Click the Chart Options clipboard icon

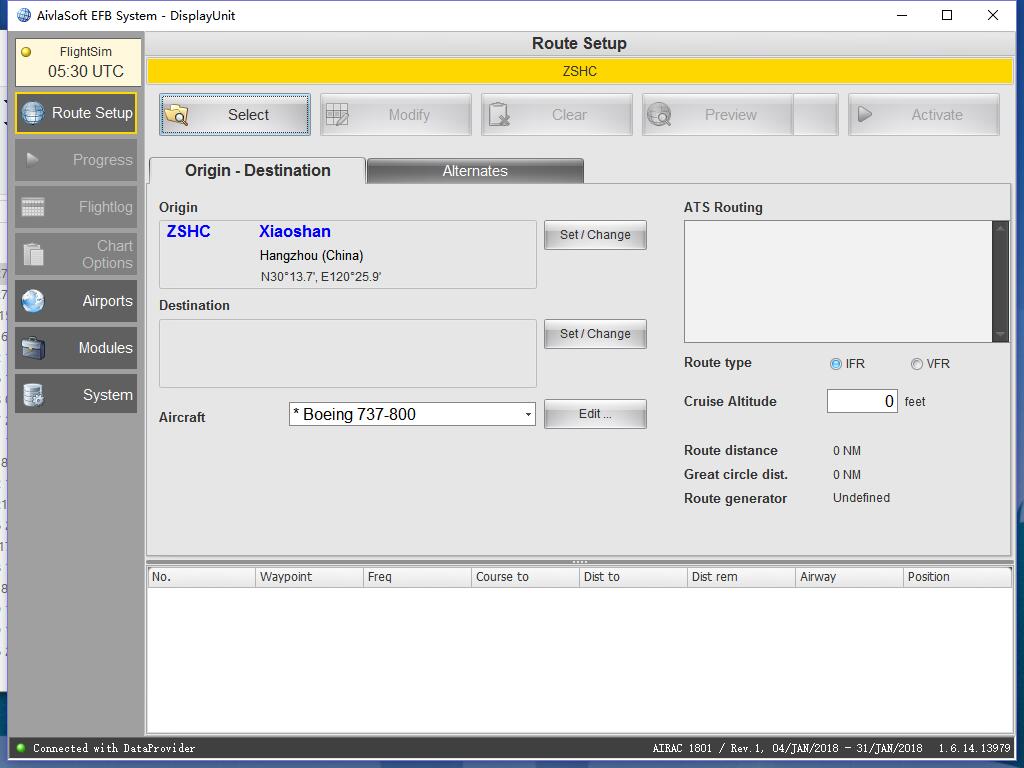point(33,254)
